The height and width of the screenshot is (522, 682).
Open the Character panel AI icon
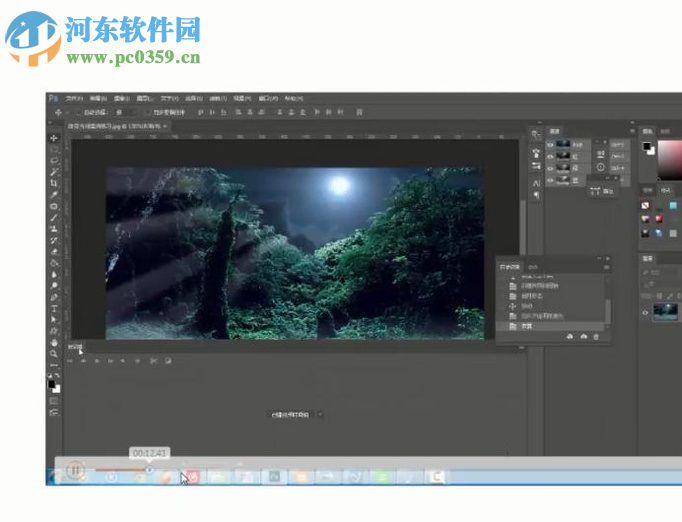pyautogui.click(x=536, y=183)
